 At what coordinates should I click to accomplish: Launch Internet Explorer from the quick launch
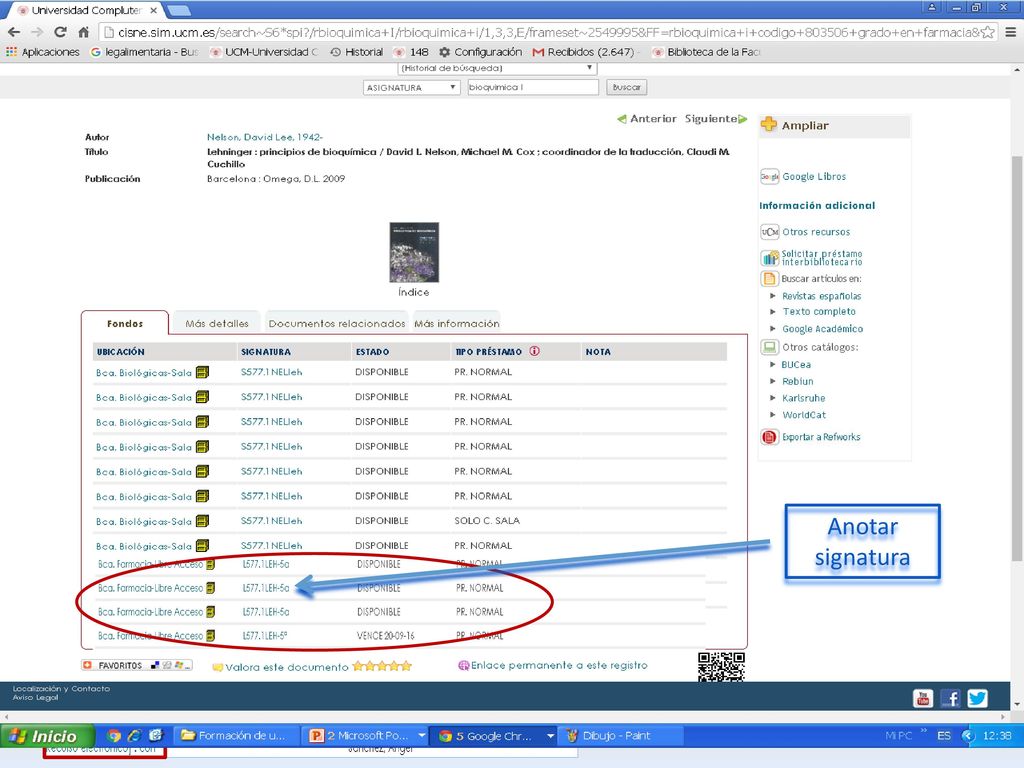pos(135,736)
